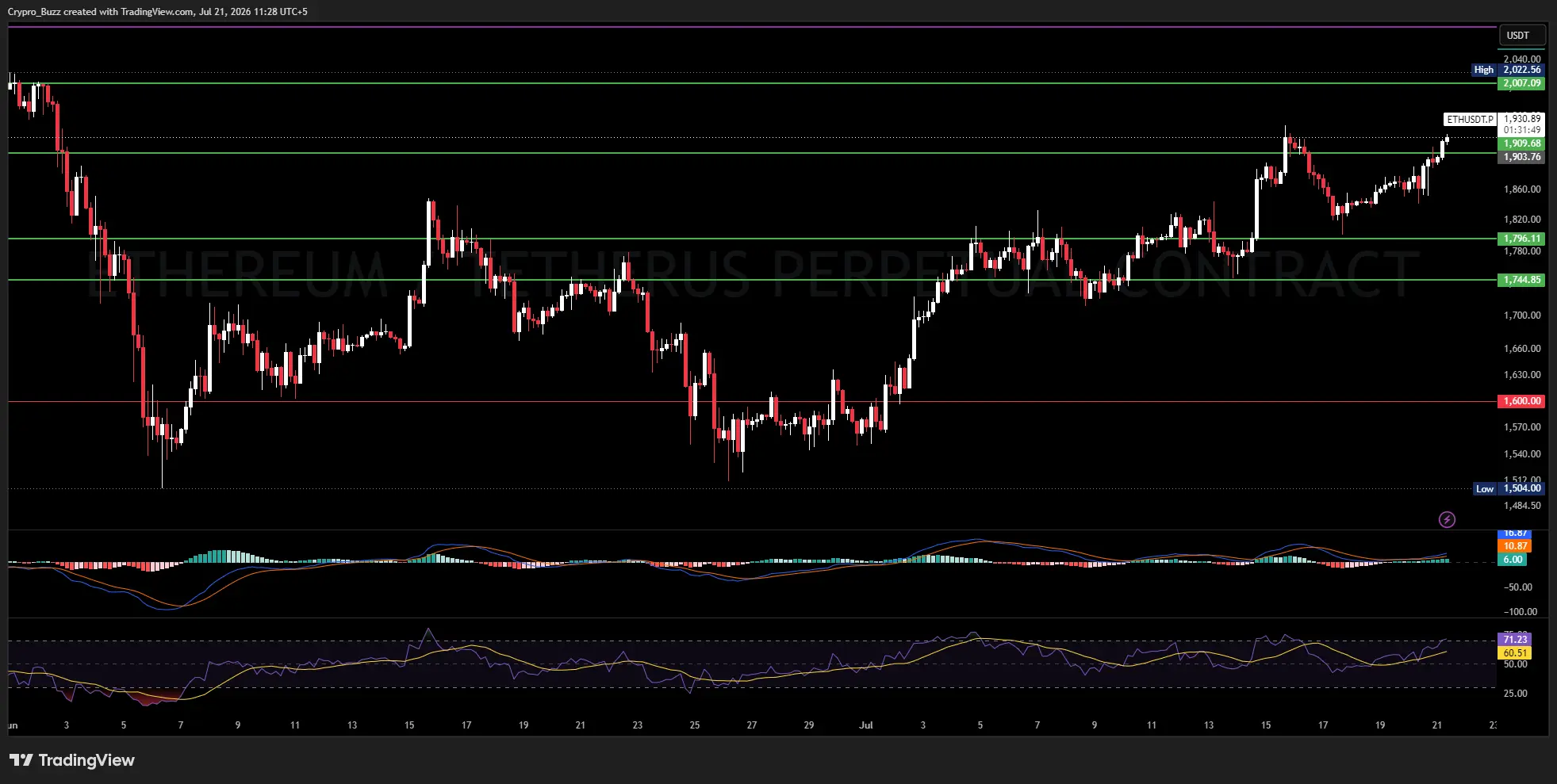Click the Jul label on the time axis
1557x784 pixels.
click(865, 725)
